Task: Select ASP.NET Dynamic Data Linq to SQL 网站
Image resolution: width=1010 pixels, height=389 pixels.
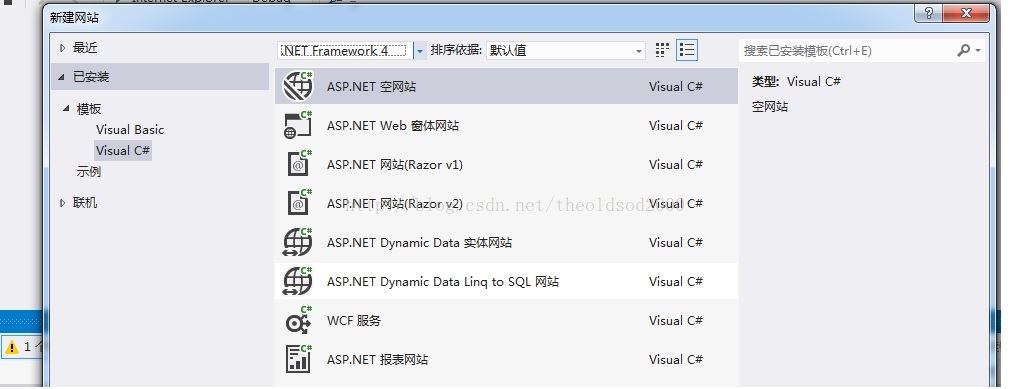Action: point(443,281)
